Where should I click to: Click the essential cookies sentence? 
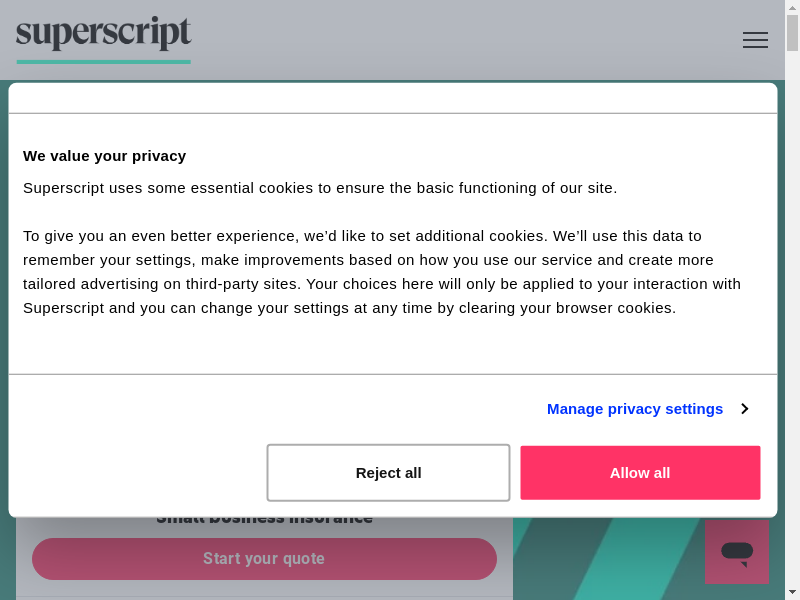320,188
